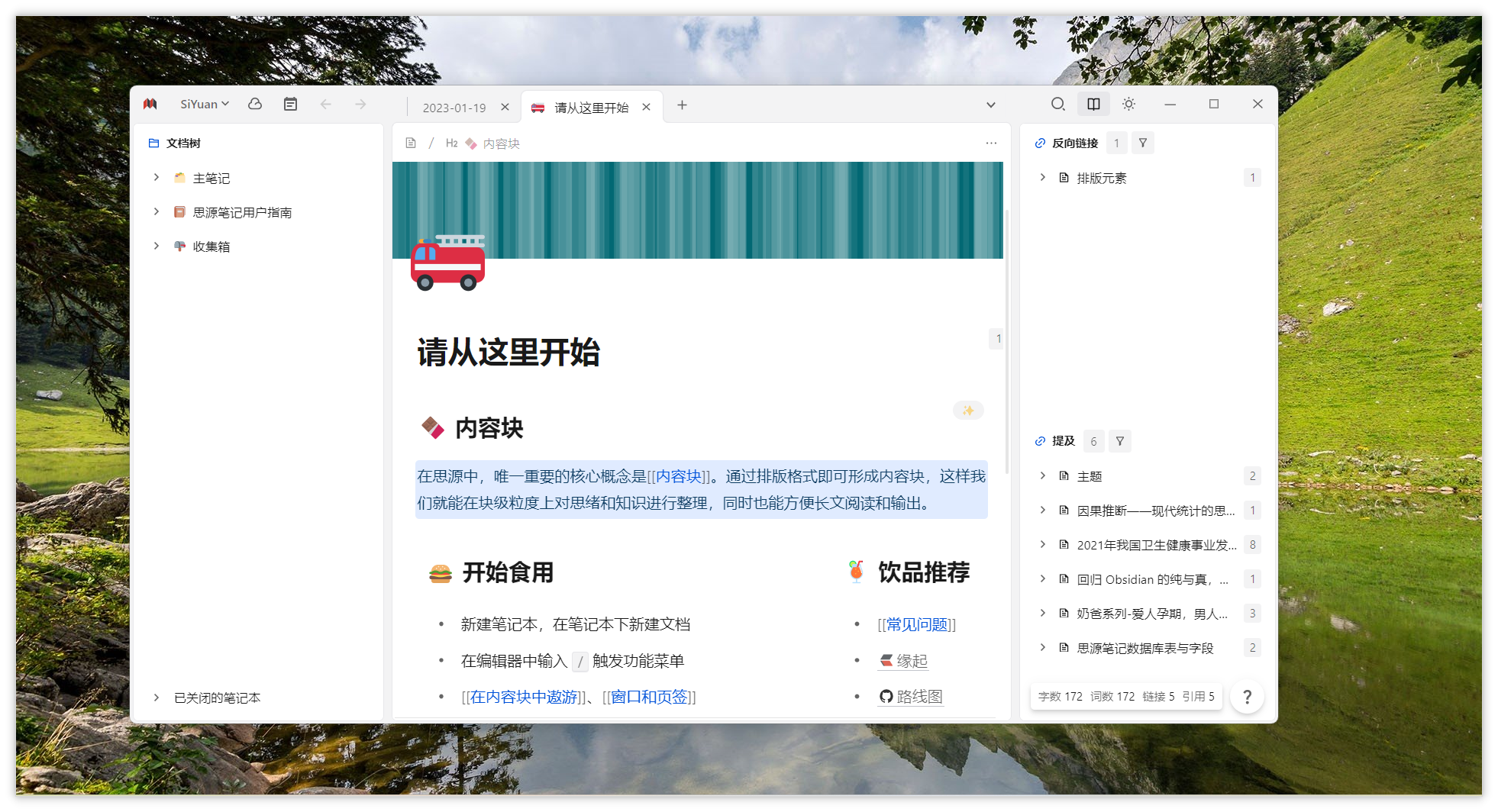Screen dimensions: 1498x812
Task: Click the 新建笔记本 bullet list item
Action: 576,625
